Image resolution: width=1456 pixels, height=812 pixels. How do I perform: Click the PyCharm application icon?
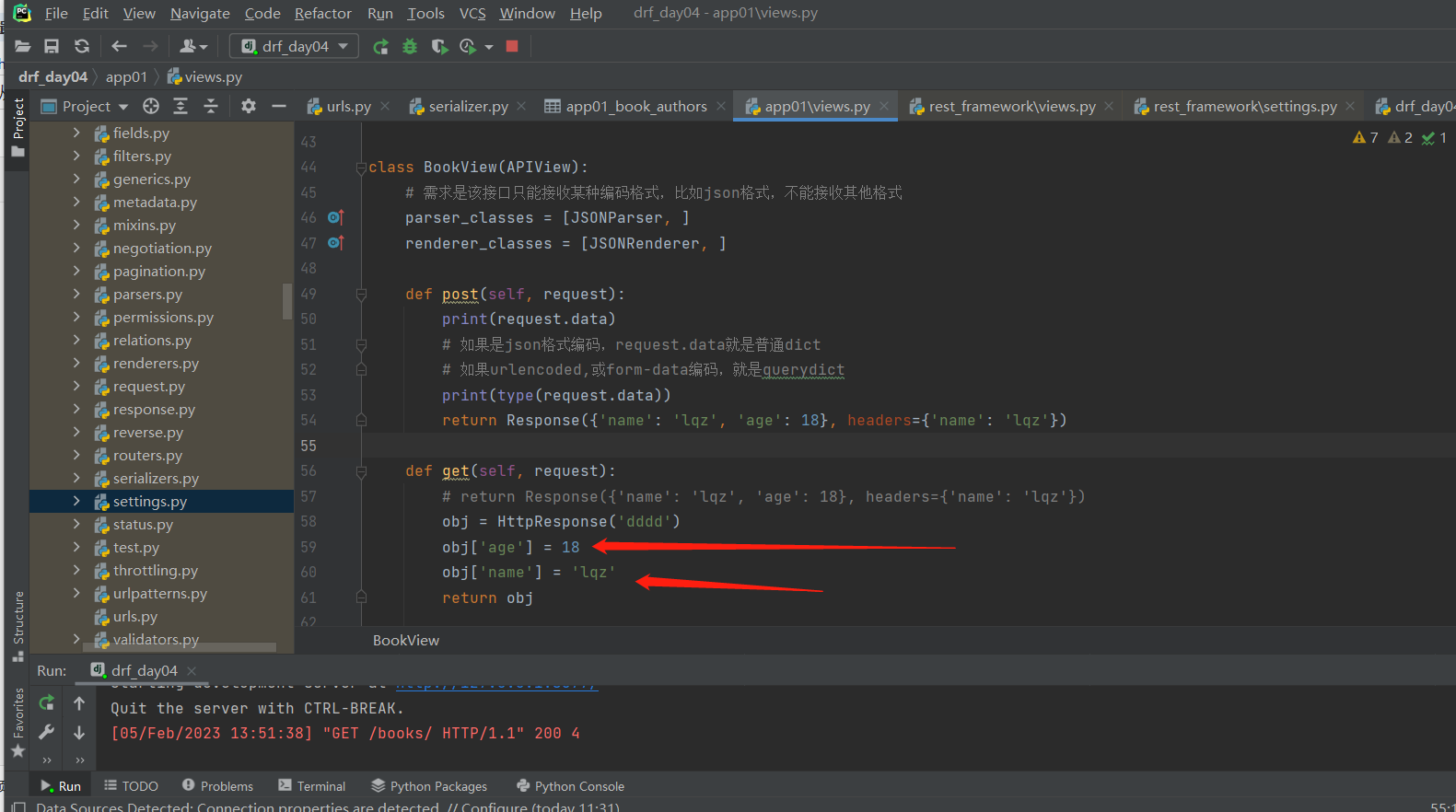[x=22, y=13]
